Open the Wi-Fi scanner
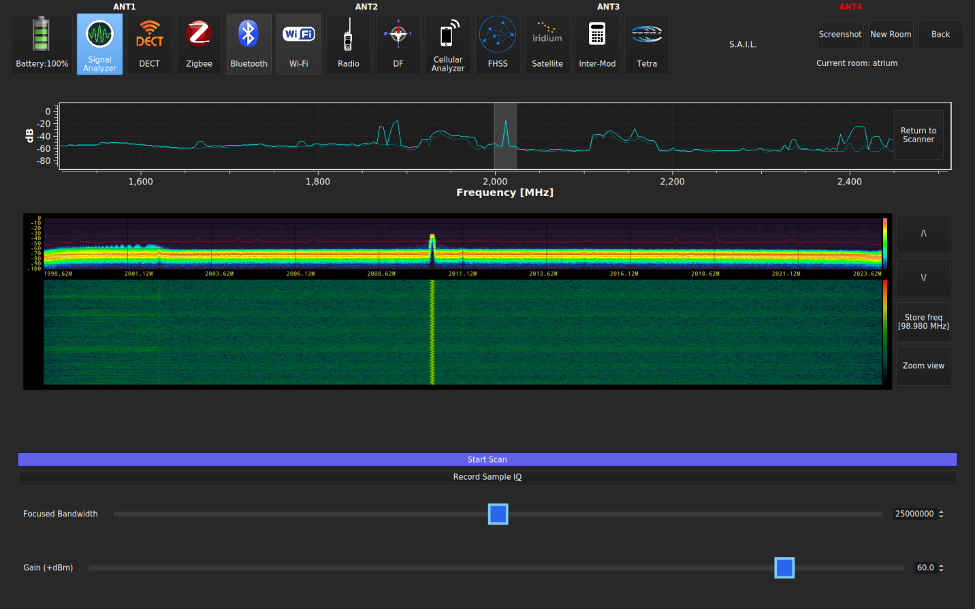977x610 pixels. pyautogui.click(x=298, y=43)
